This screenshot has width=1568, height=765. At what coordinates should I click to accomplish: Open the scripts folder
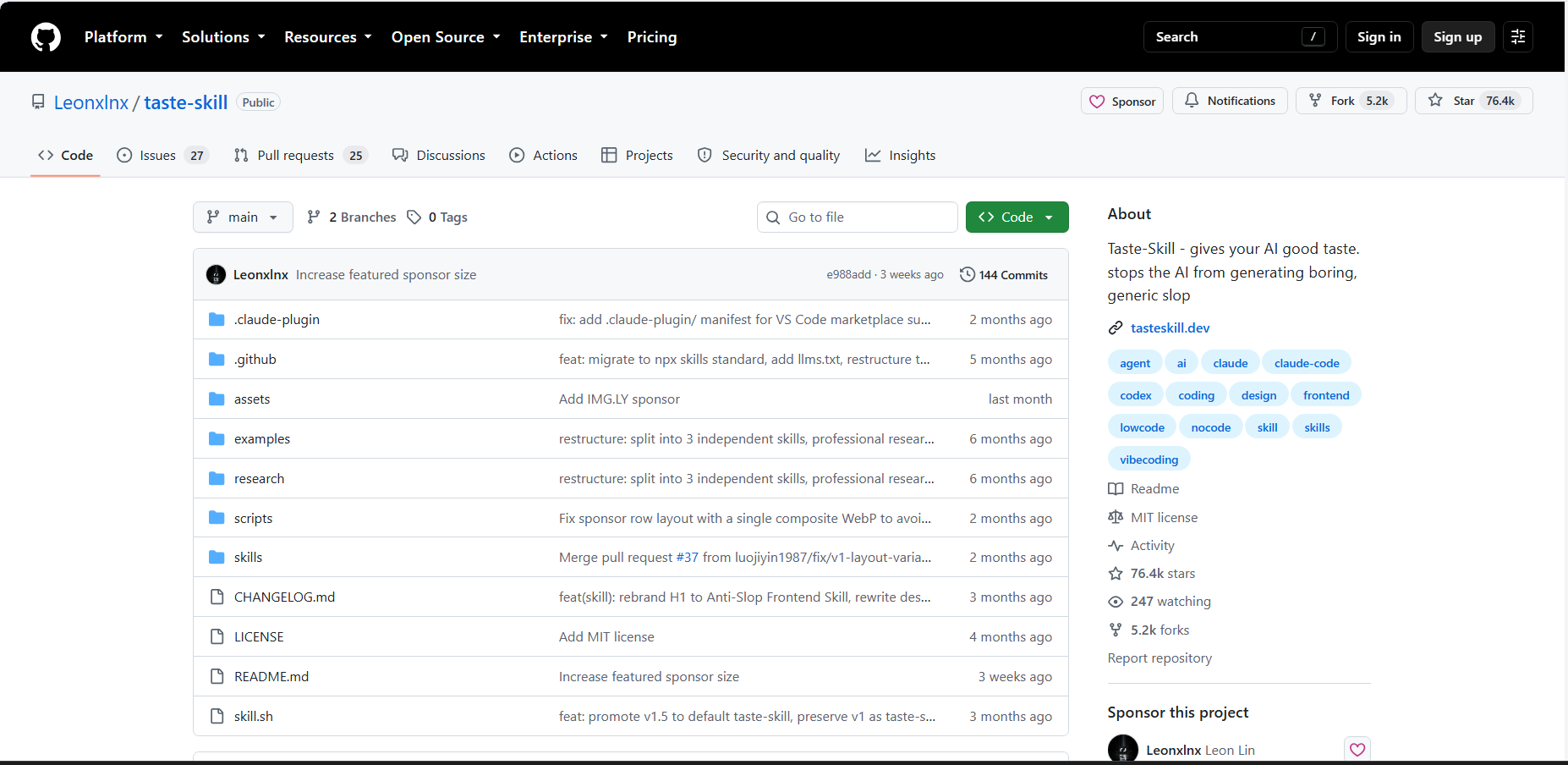253,518
